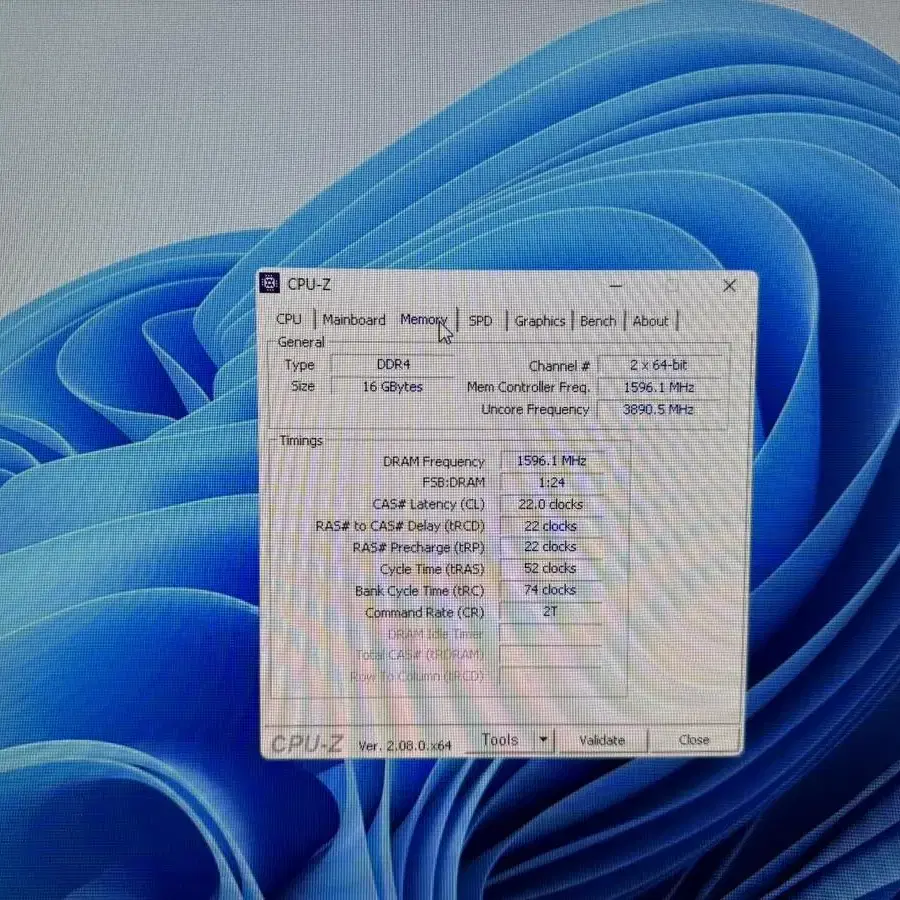Select the FSB:DRAM value 1:24
Screen dimensions: 900x900
click(x=551, y=482)
